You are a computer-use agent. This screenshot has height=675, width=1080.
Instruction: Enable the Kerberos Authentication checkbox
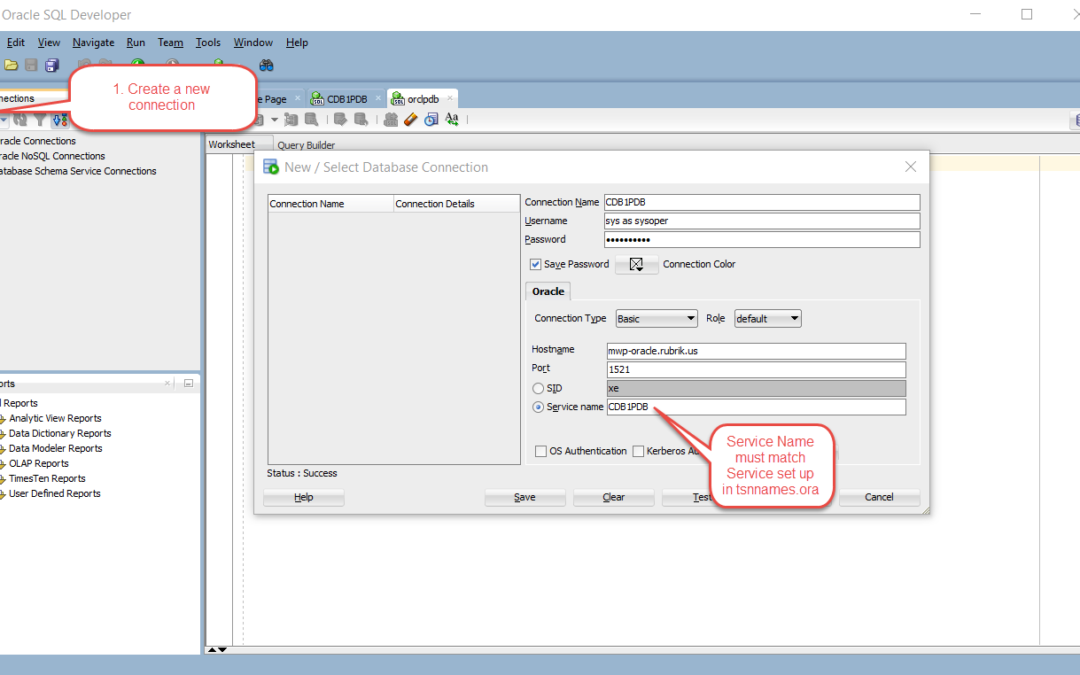point(638,451)
